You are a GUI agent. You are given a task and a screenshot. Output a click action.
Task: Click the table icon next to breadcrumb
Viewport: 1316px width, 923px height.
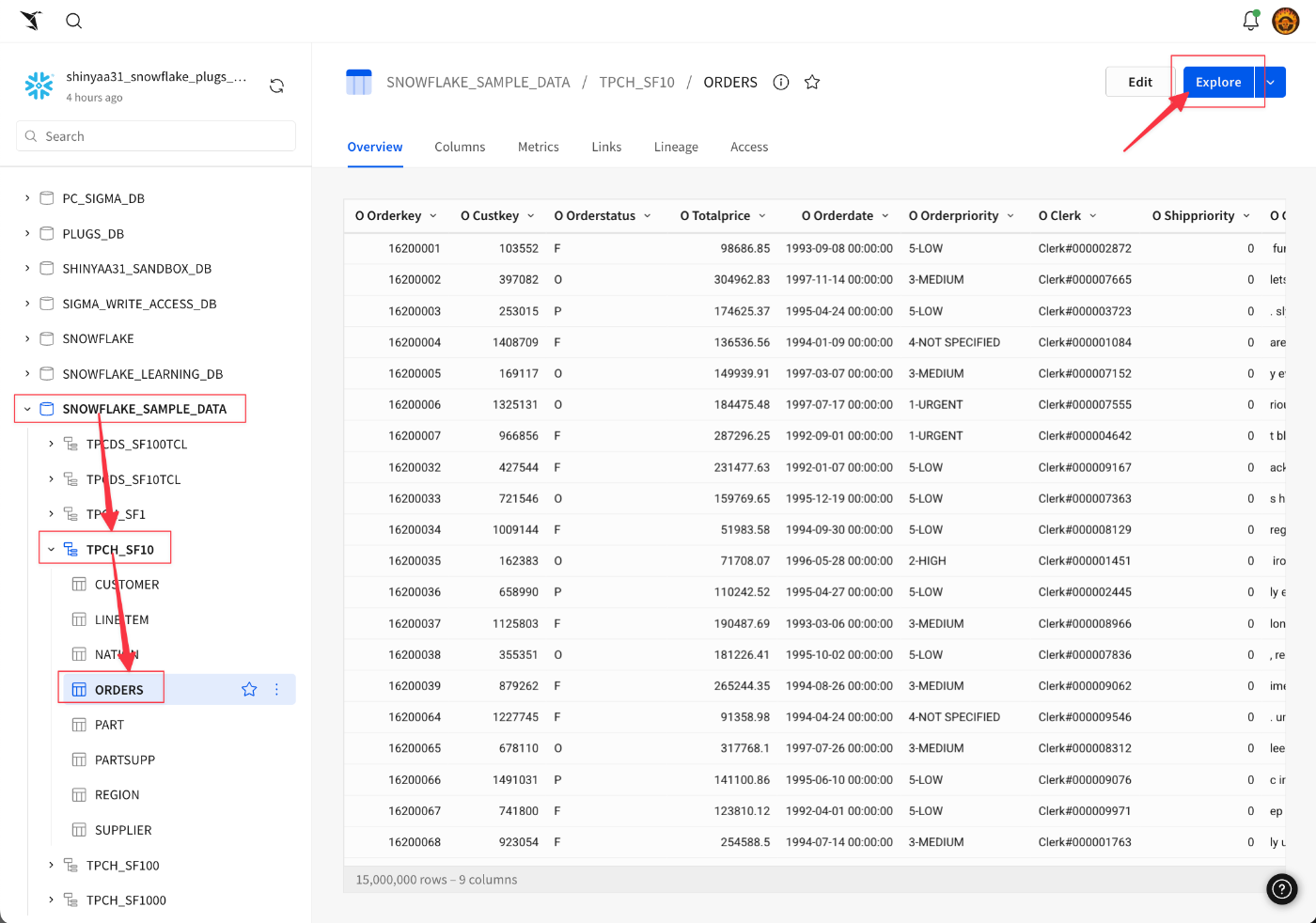359,82
